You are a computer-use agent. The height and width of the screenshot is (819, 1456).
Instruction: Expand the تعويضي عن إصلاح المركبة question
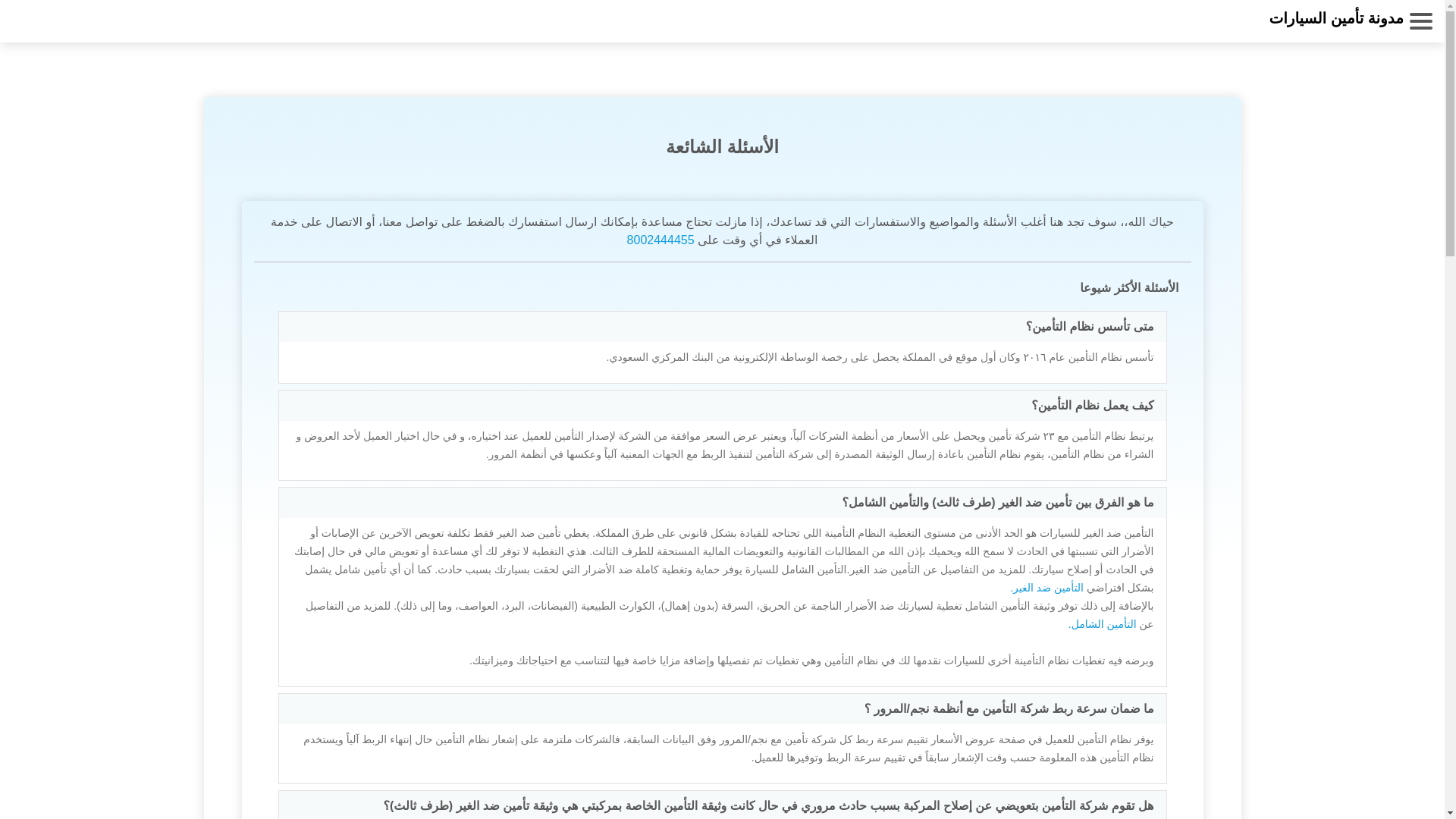click(768, 806)
